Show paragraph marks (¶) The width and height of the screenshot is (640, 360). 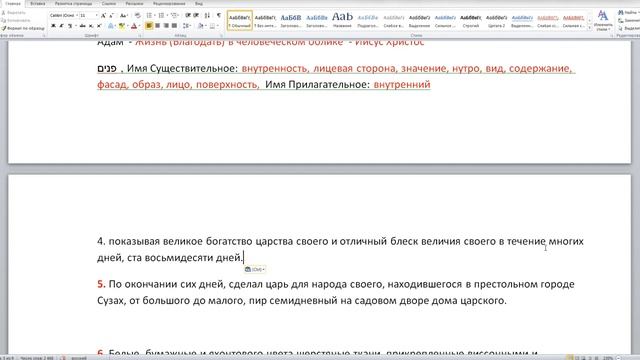[x=219, y=15]
